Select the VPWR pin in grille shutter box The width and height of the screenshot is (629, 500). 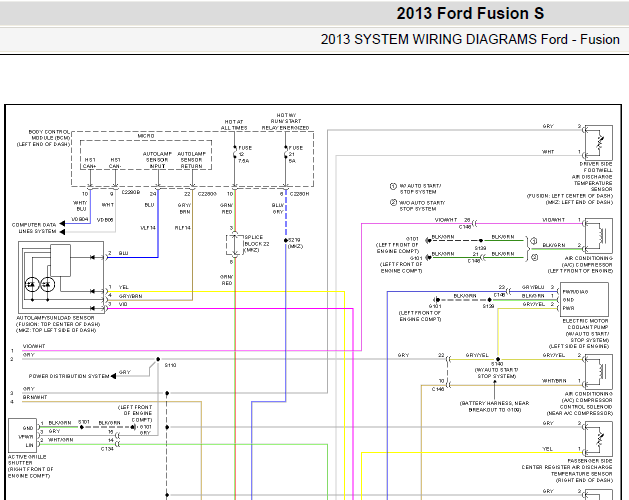tap(26, 437)
